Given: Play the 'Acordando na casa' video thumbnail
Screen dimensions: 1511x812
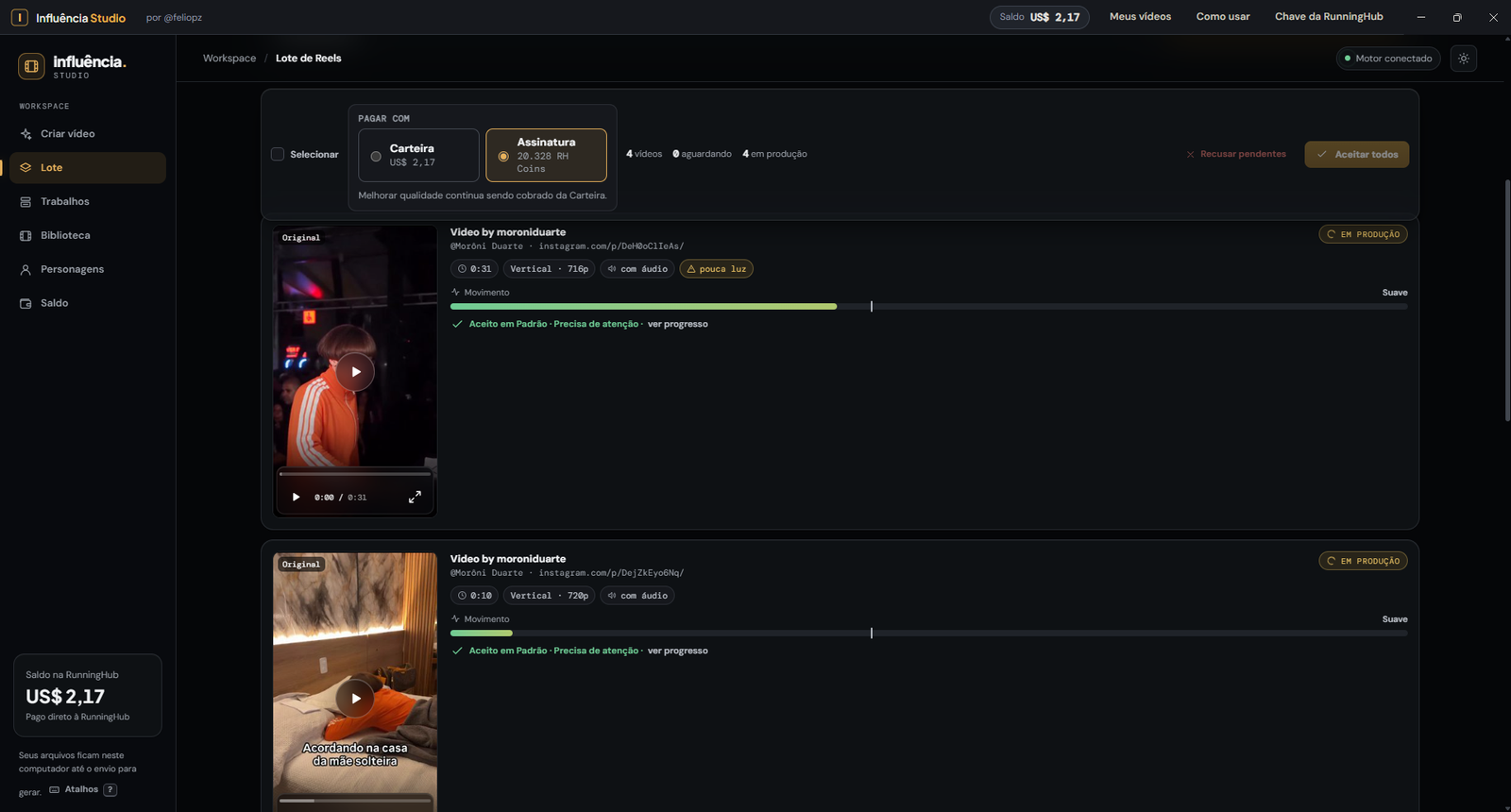Looking at the screenshot, I should (x=355, y=699).
